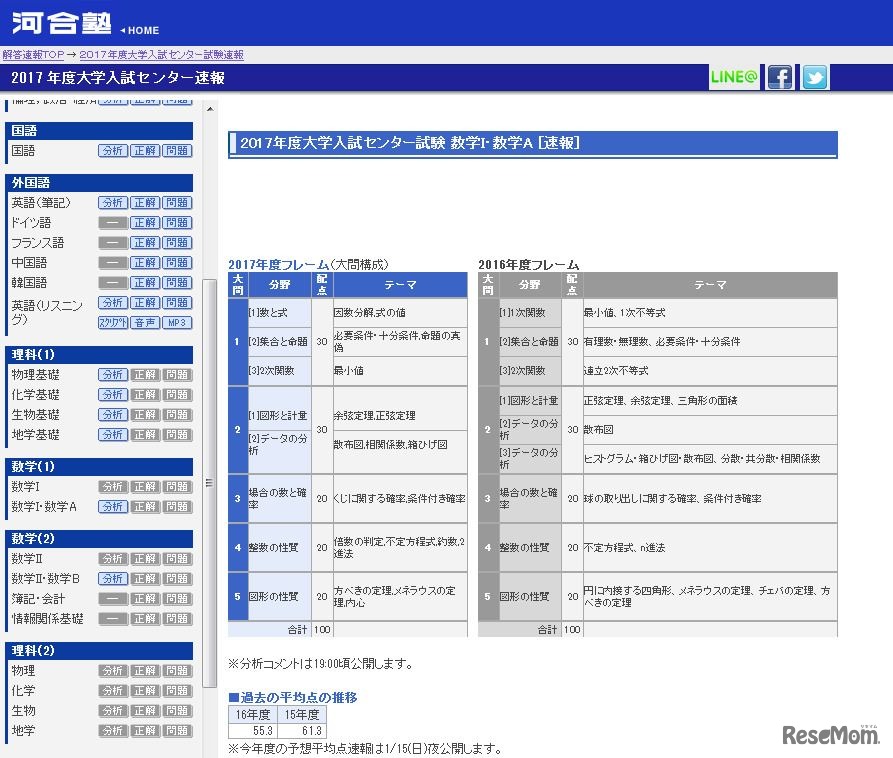This screenshot has height=758, width=893.
Task: Click the Twitter bird icon
Action: pos(815,78)
